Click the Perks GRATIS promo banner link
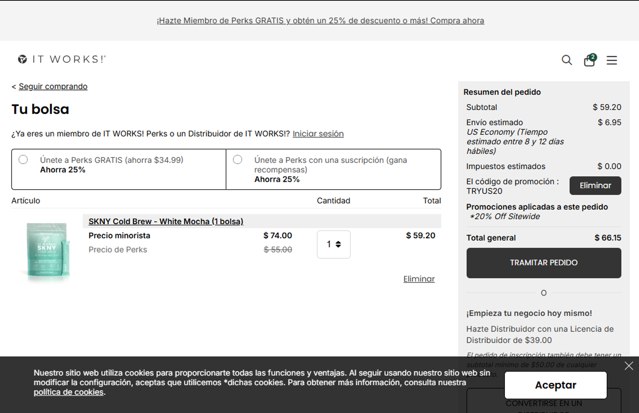Image resolution: width=639 pixels, height=413 pixels. [x=320, y=20]
